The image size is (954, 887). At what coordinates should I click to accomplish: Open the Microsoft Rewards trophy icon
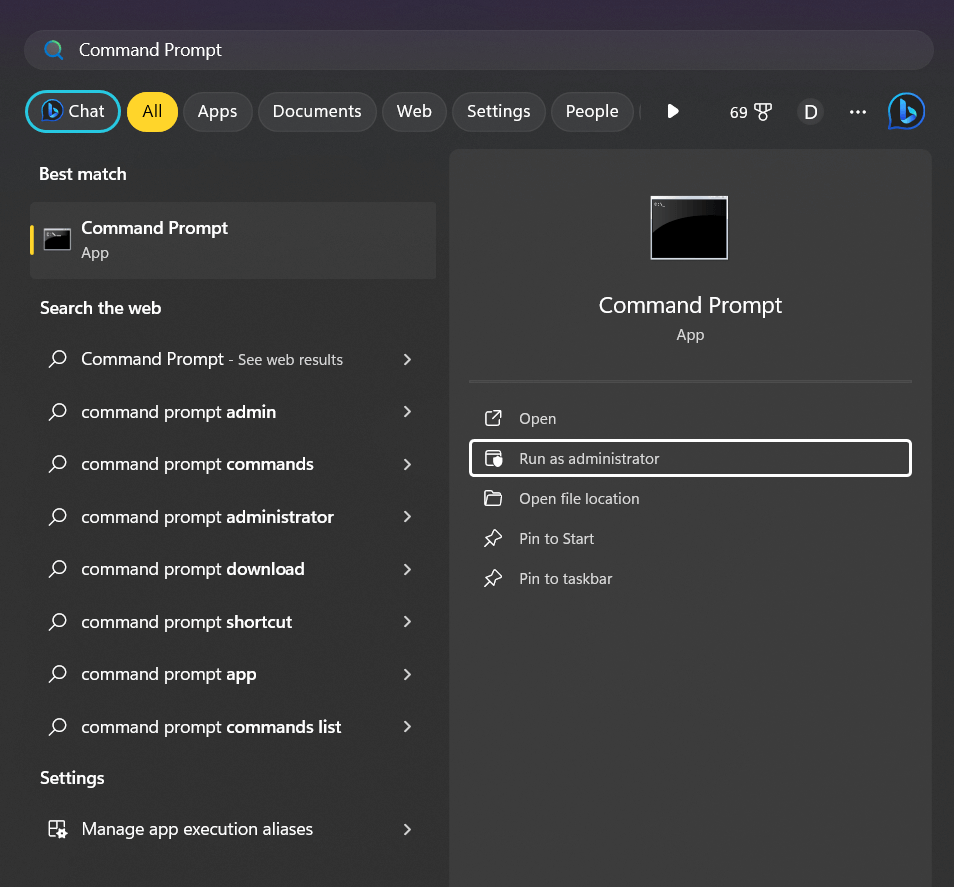coord(763,112)
